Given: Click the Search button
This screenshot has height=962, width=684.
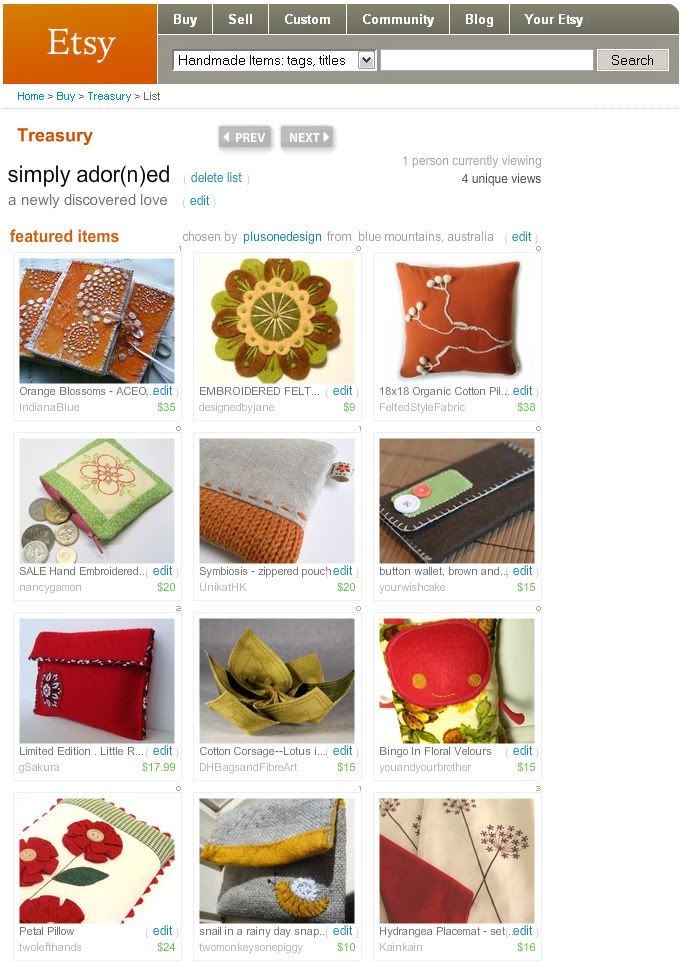Looking at the screenshot, I should click(632, 60).
